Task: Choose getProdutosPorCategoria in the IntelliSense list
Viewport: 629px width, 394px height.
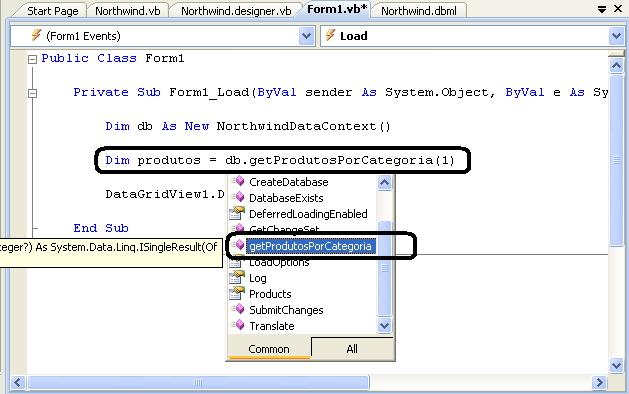Action: 310,246
